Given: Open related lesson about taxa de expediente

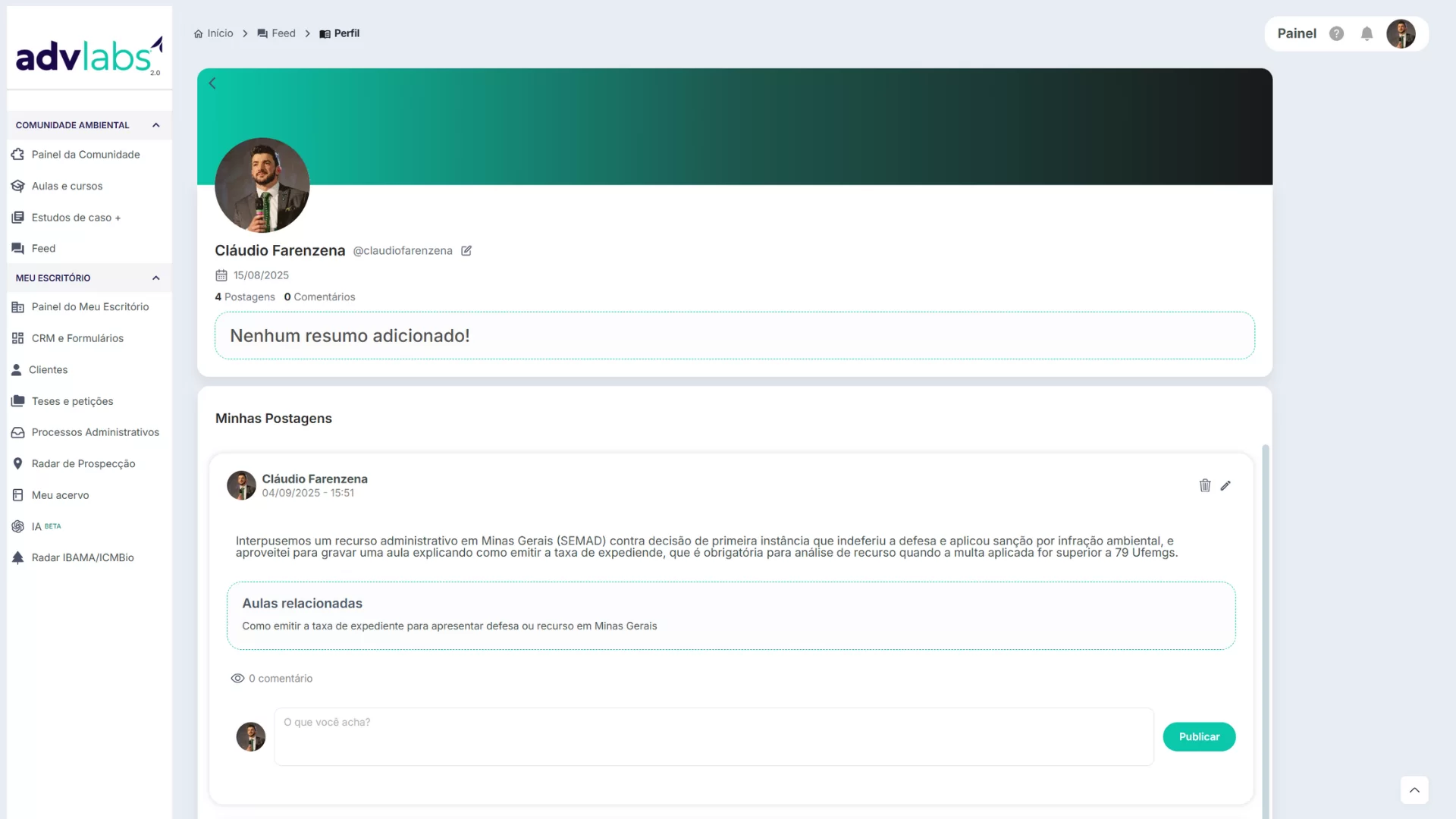Looking at the screenshot, I should (449, 626).
